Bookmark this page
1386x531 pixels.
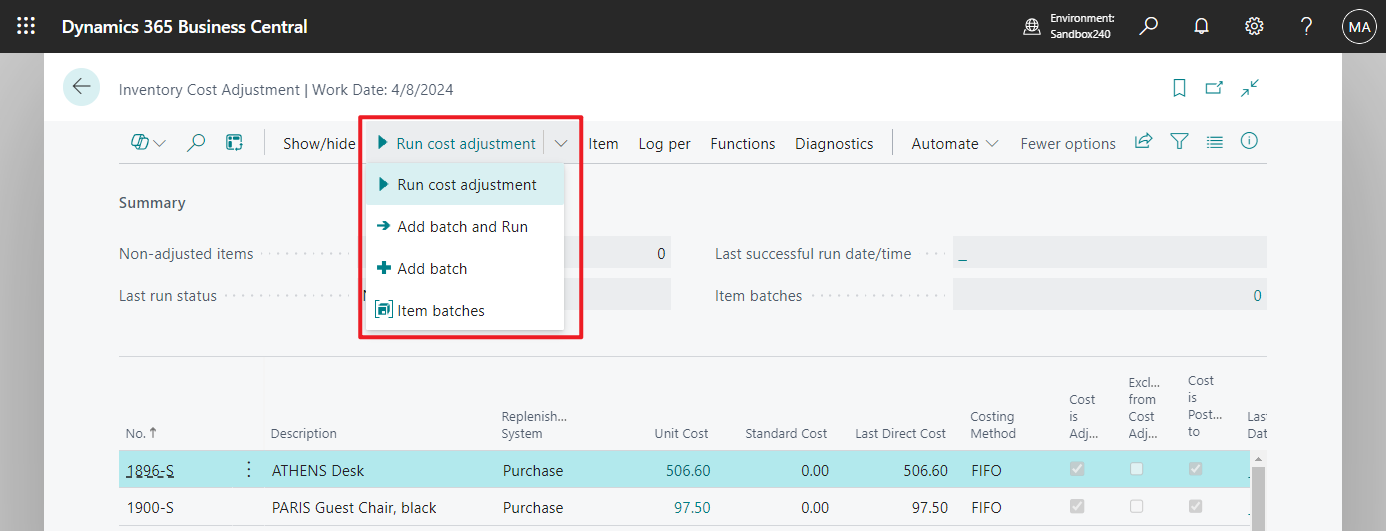tap(1179, 88)
